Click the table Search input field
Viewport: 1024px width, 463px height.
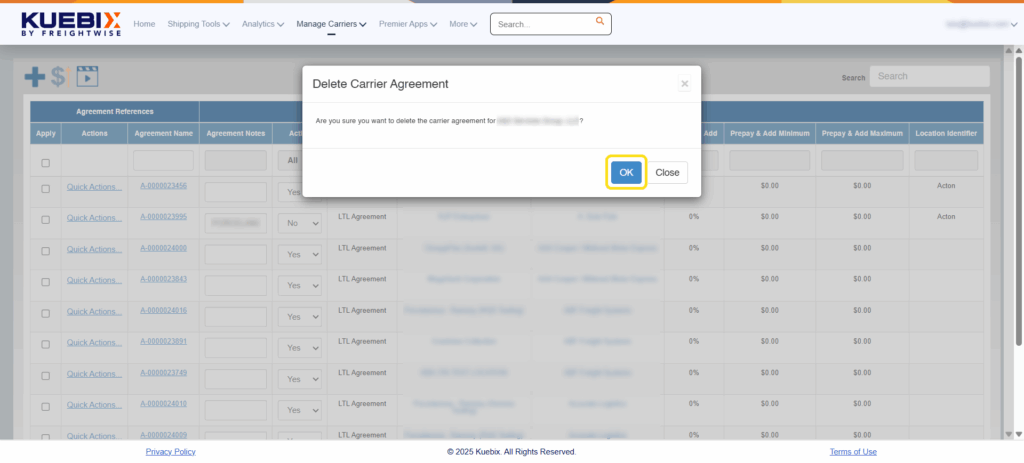click(929, 76)
